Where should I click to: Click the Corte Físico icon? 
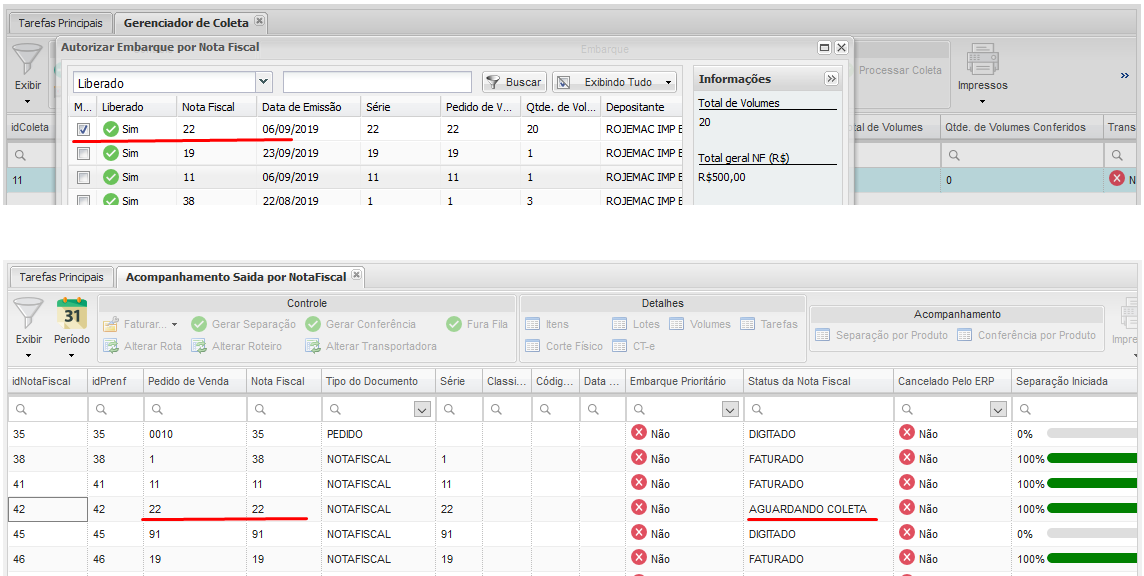pyautogui.click(x=531, y=346)
